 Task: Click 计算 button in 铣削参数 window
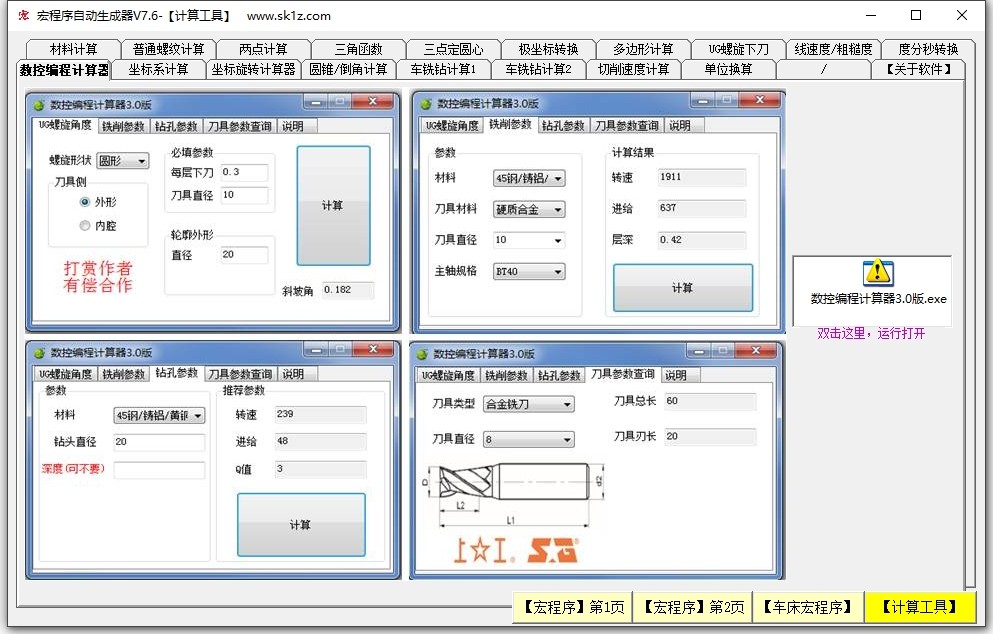click(x=683, y=288)
